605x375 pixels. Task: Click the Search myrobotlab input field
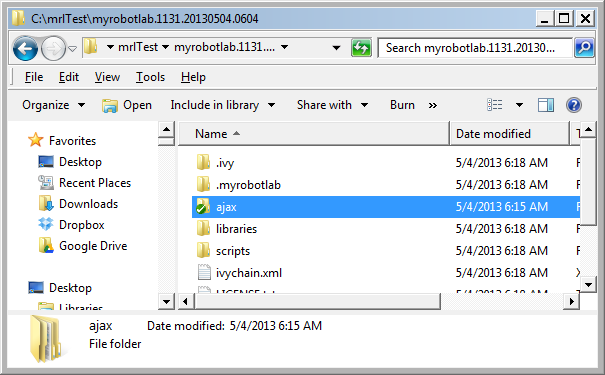(475, 48)
